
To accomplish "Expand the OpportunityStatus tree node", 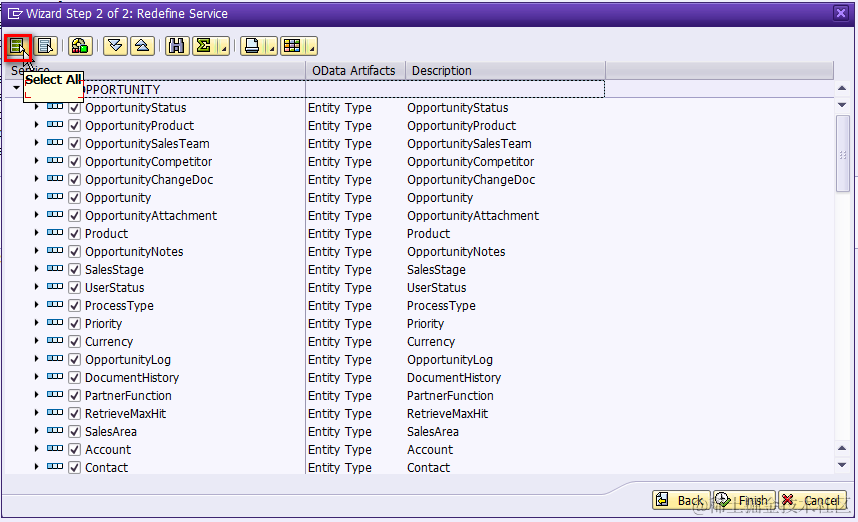I will coord(36,107).
